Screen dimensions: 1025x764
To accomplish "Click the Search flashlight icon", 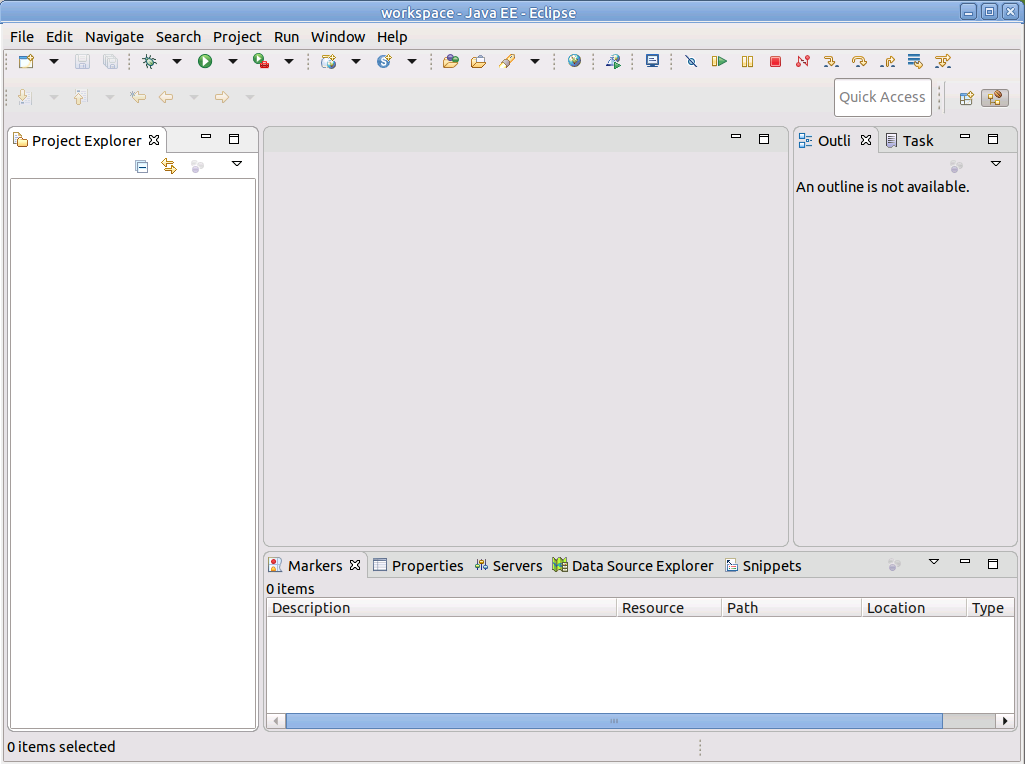I will 507,61.
